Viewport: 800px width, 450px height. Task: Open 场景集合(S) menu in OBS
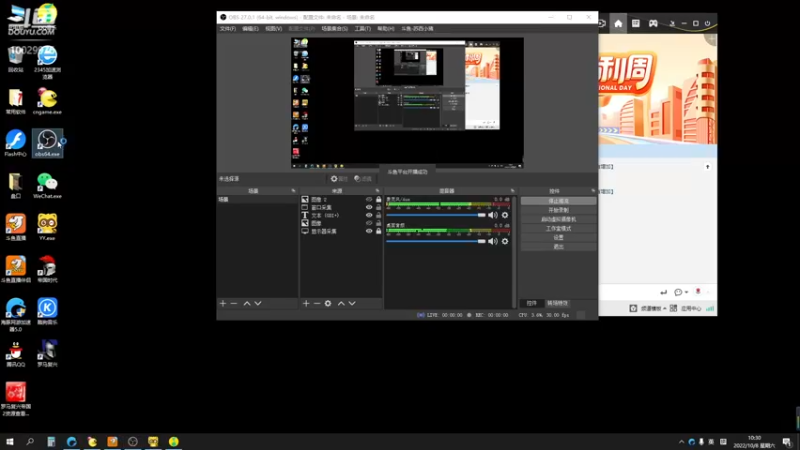(335, 29)
